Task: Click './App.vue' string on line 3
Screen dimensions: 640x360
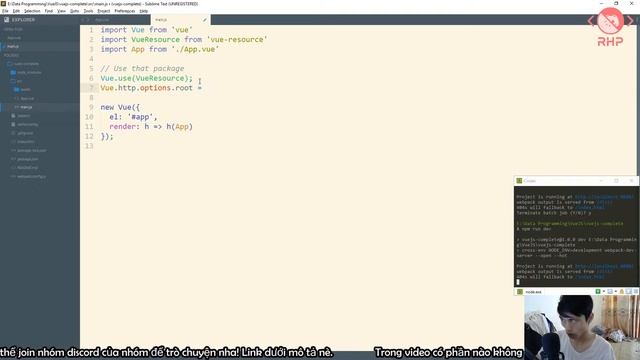Action: (195, 49)
